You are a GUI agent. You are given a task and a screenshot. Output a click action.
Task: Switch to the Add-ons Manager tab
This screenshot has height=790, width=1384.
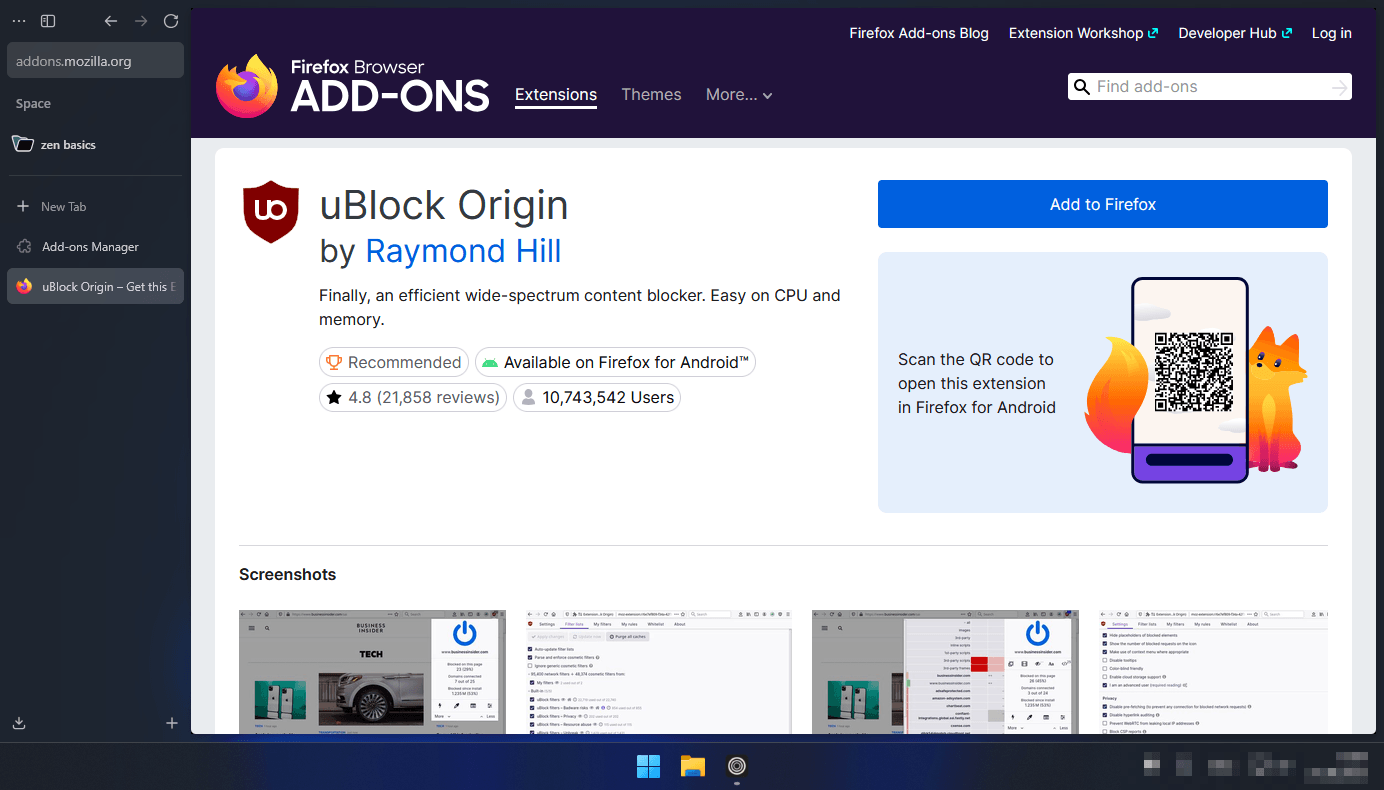coord(95,246)
